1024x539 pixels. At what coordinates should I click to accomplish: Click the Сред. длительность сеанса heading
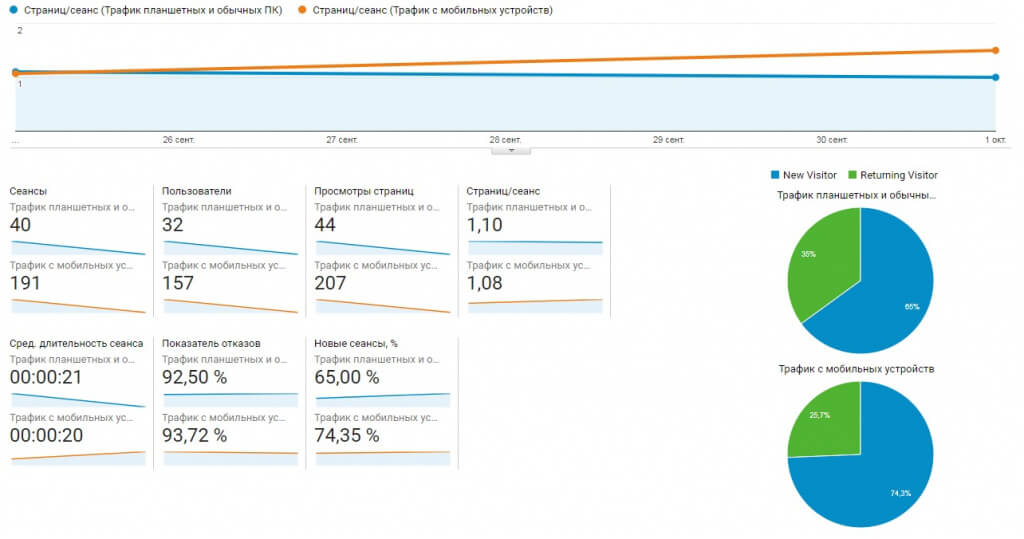76,343
